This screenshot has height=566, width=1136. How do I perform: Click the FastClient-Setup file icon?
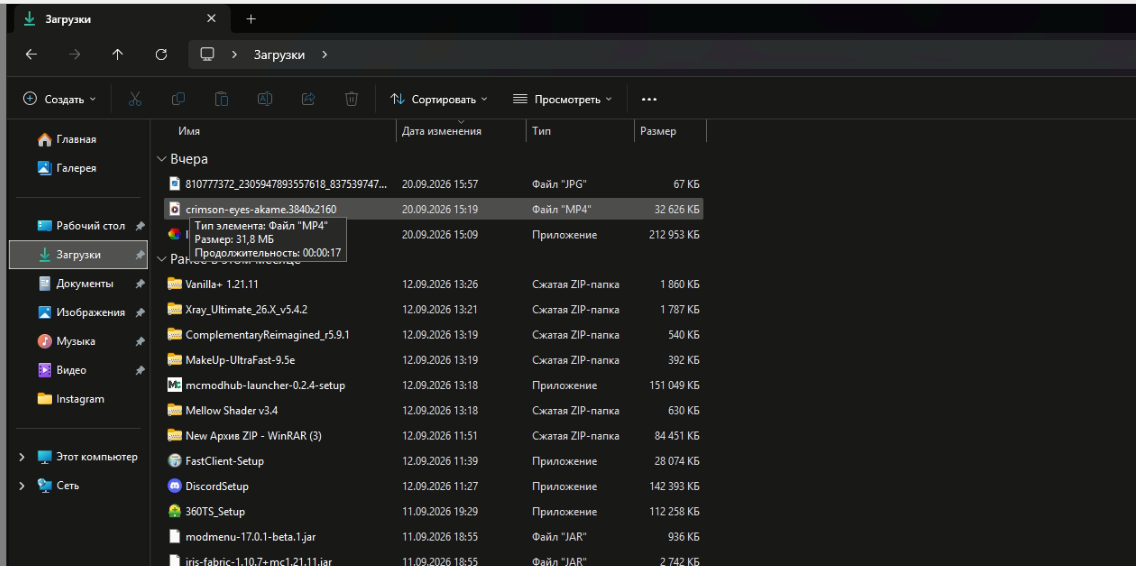click(x=174, y=461)
